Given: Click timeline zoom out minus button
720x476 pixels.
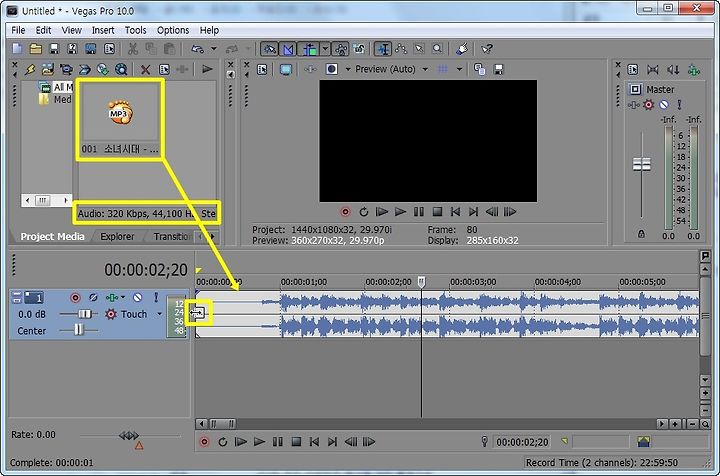Looking at the screenshot, I should (692, 424).
